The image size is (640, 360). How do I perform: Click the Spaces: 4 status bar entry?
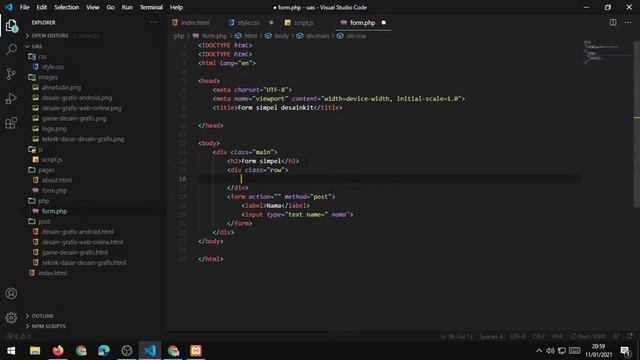[x=491, y=336]
